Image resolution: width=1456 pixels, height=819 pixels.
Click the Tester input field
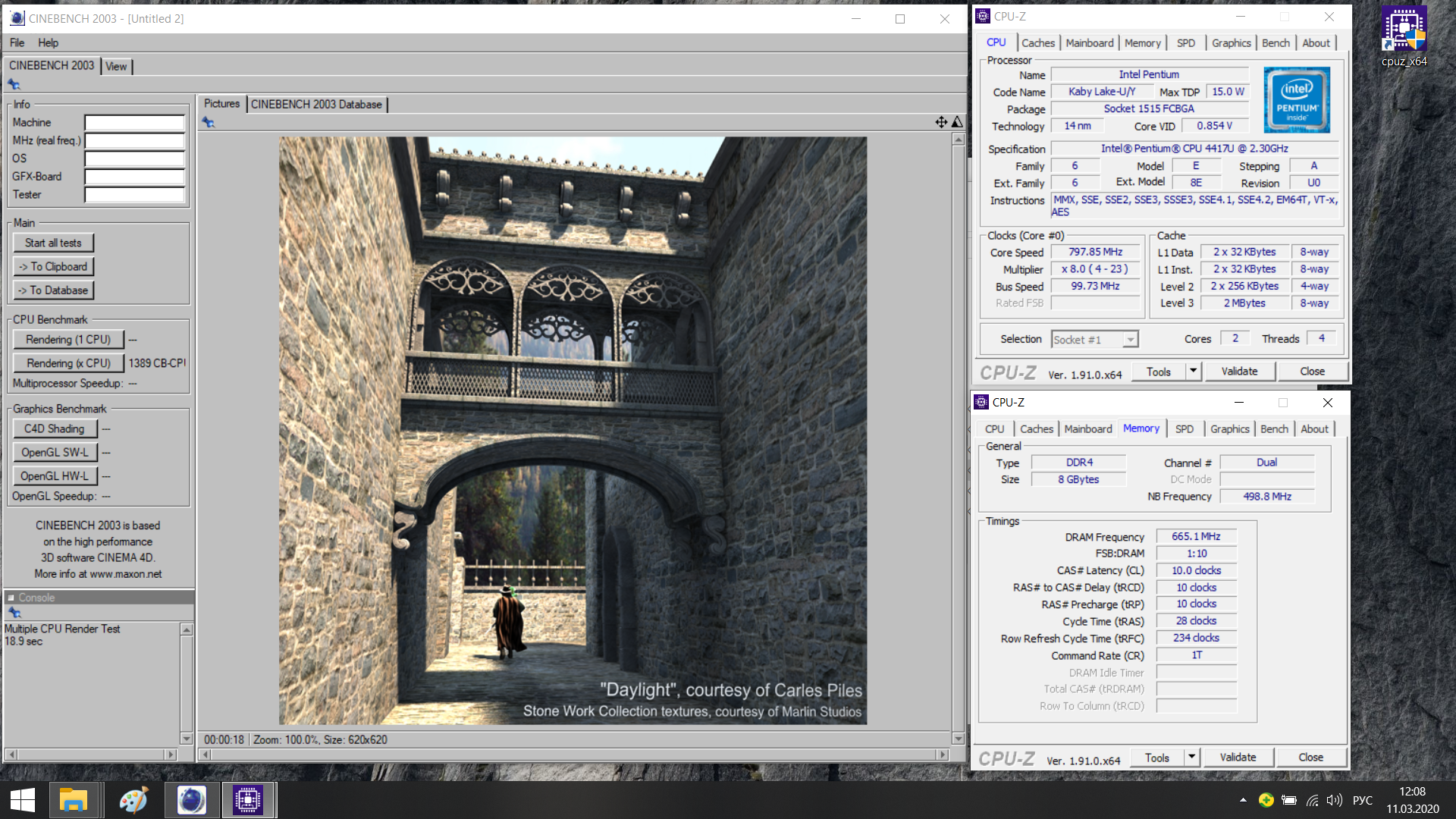tap(134, 195)
